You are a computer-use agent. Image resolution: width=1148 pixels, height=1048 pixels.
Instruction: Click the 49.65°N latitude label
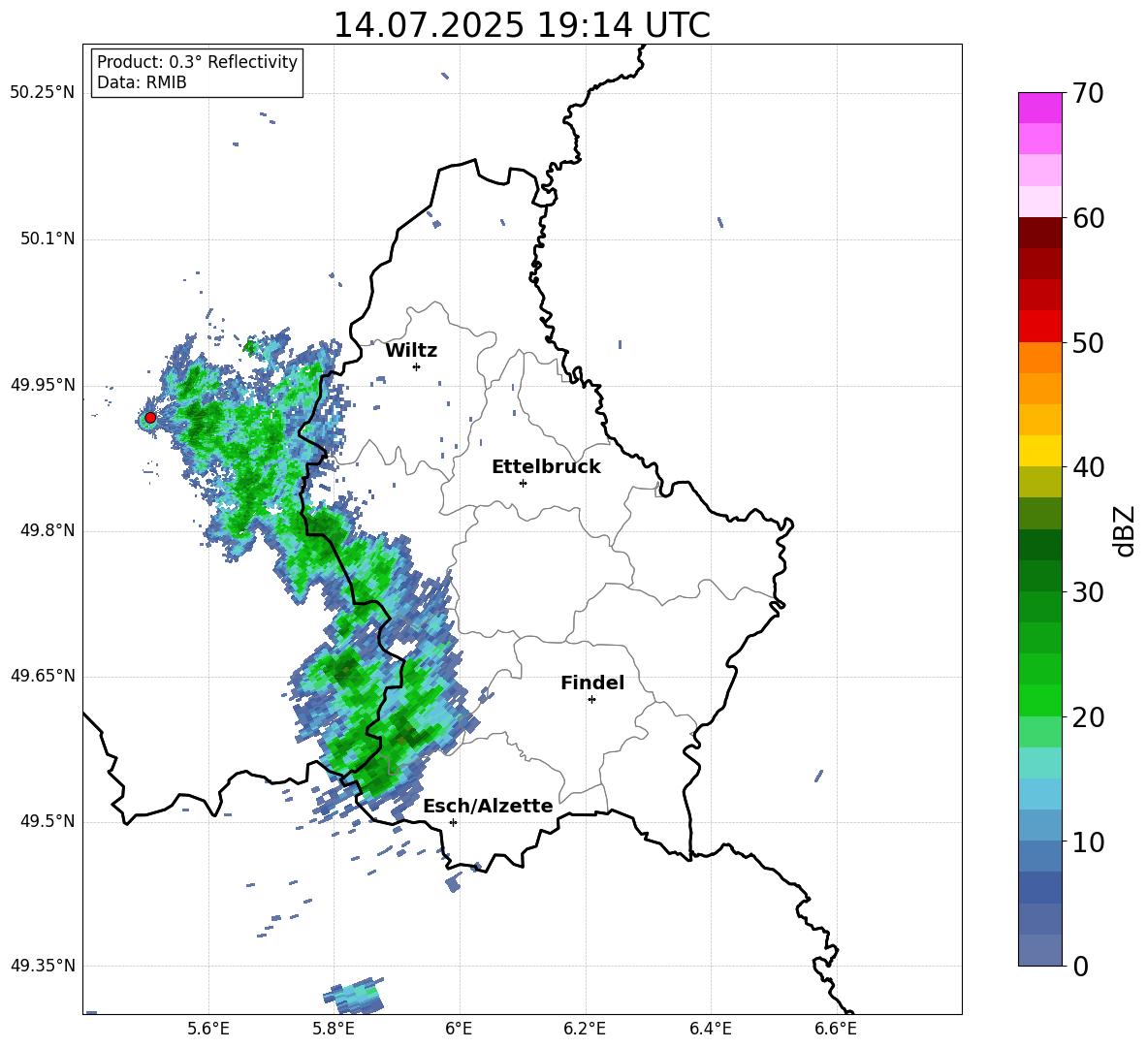pos(43,676)
